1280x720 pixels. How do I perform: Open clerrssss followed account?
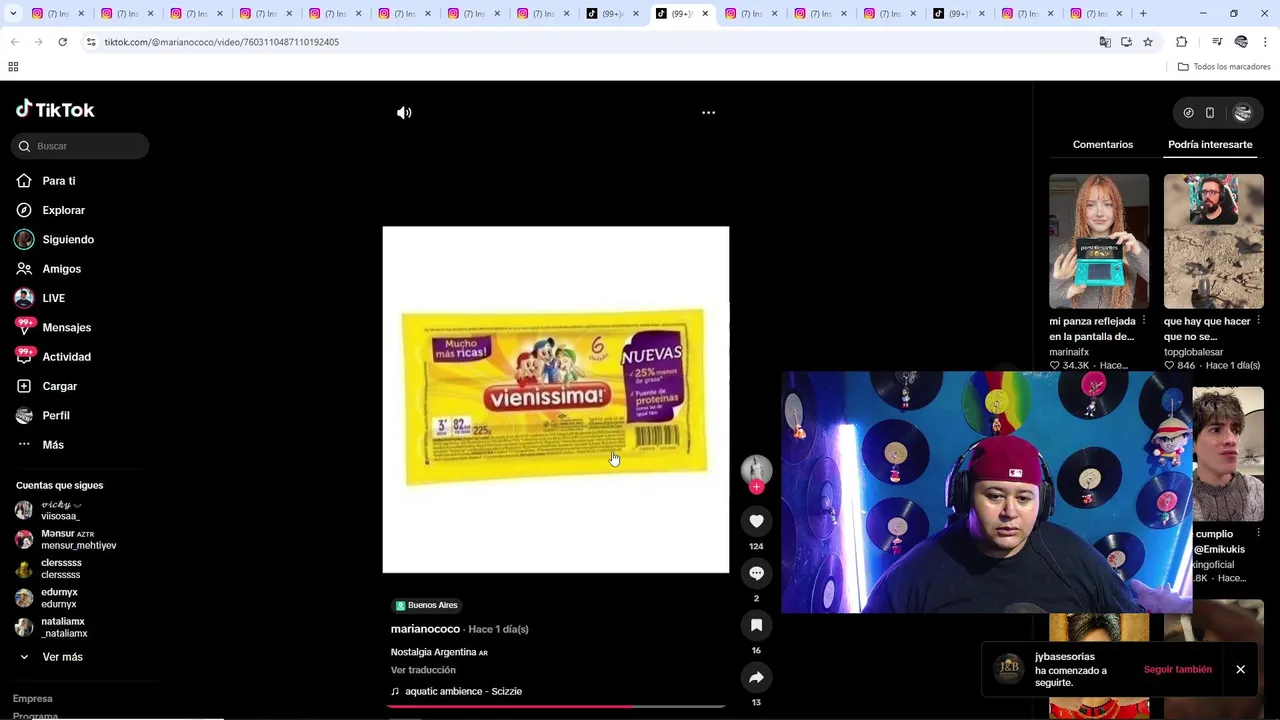coord(60,569)
